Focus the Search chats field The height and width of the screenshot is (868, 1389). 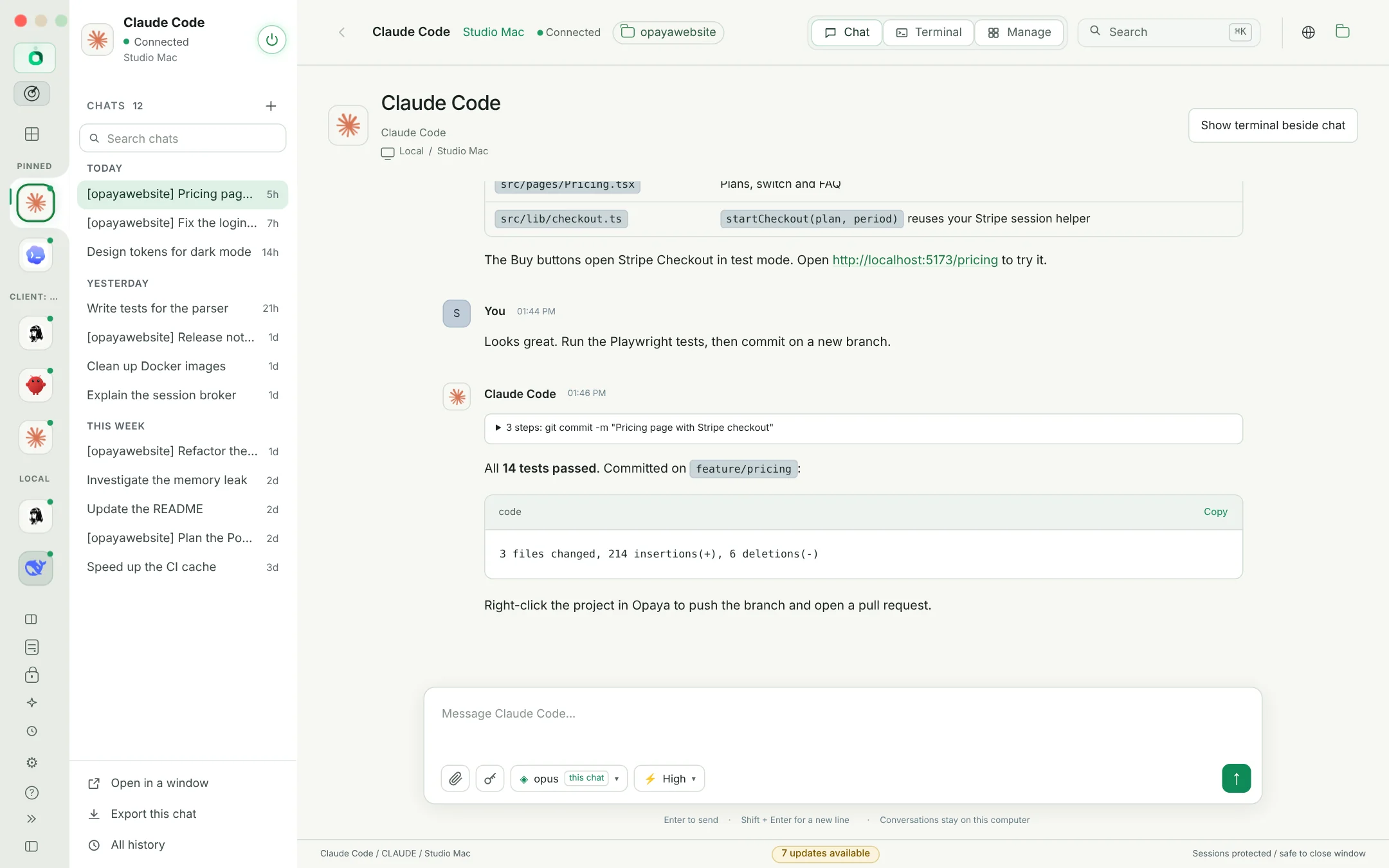[183, 138]
